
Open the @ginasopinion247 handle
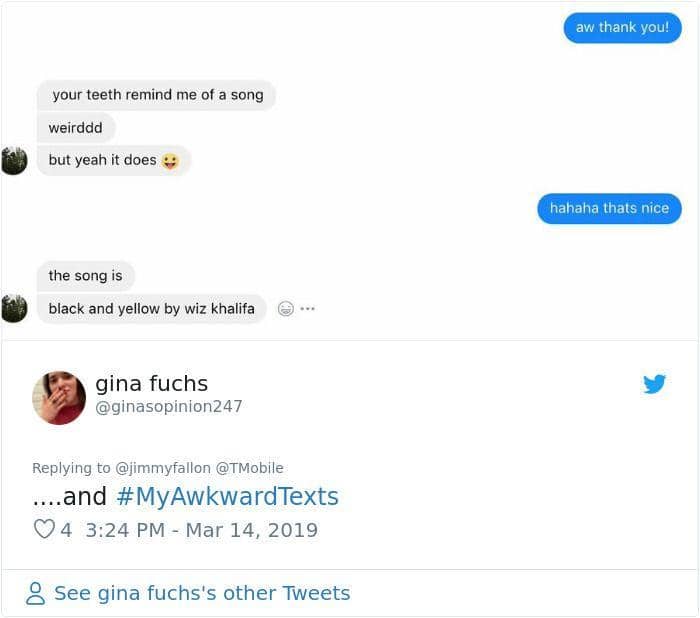pos(168,406)
